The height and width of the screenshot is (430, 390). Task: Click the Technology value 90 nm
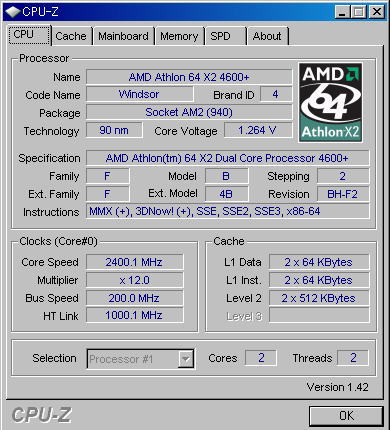114,130
